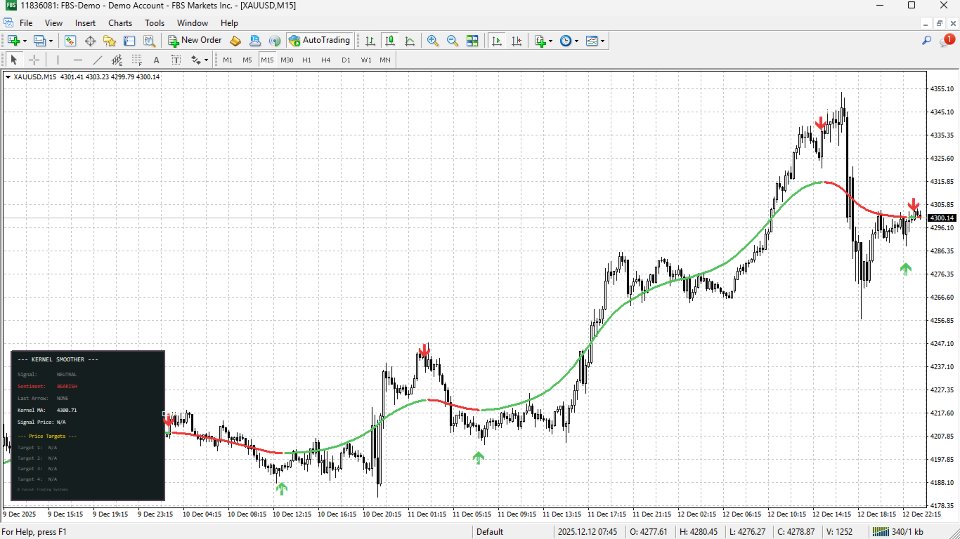Toggle the M15 timeframe button

coord(267,60)
